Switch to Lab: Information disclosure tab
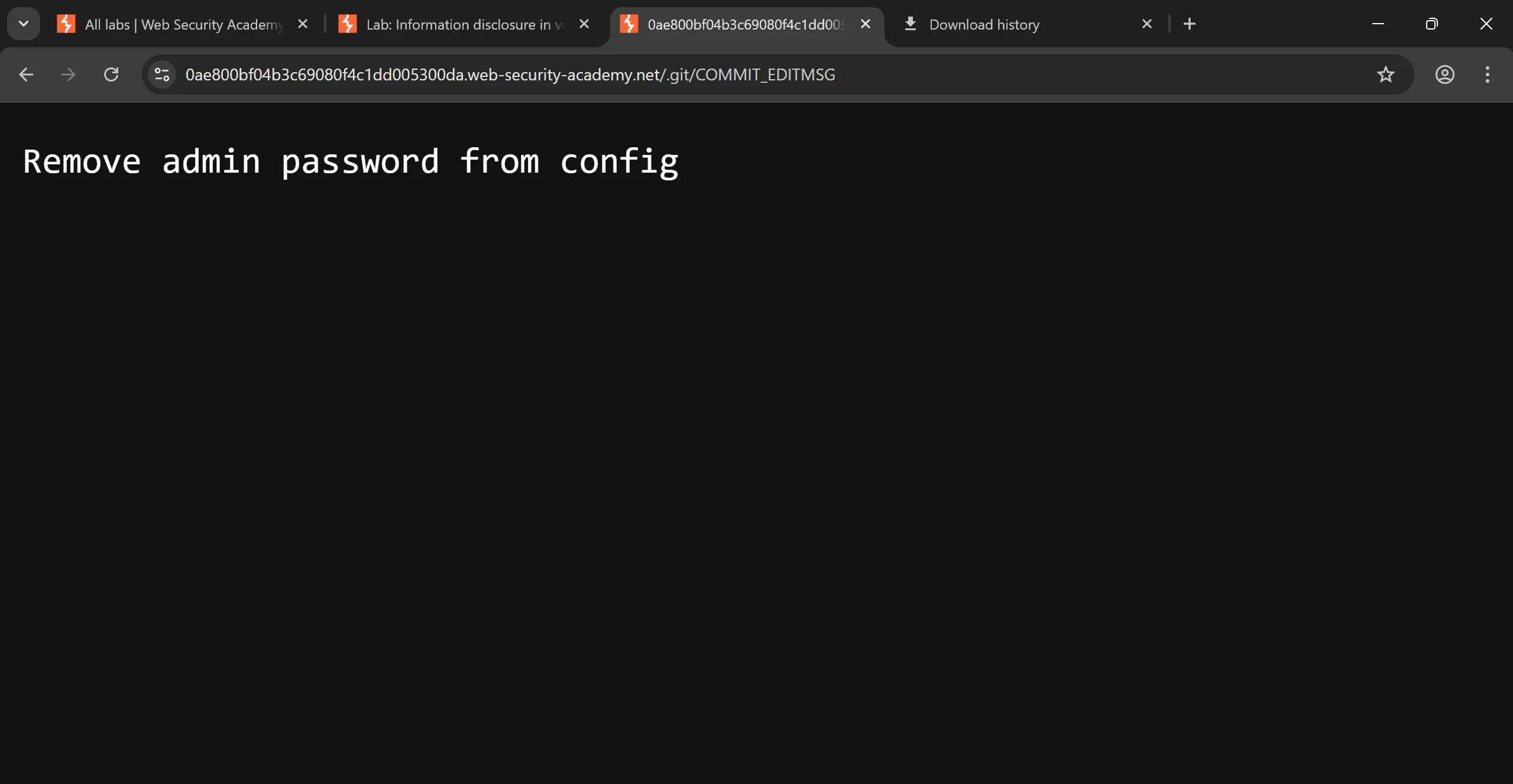This screenshot has height=784, width=1513. [464, 25]
